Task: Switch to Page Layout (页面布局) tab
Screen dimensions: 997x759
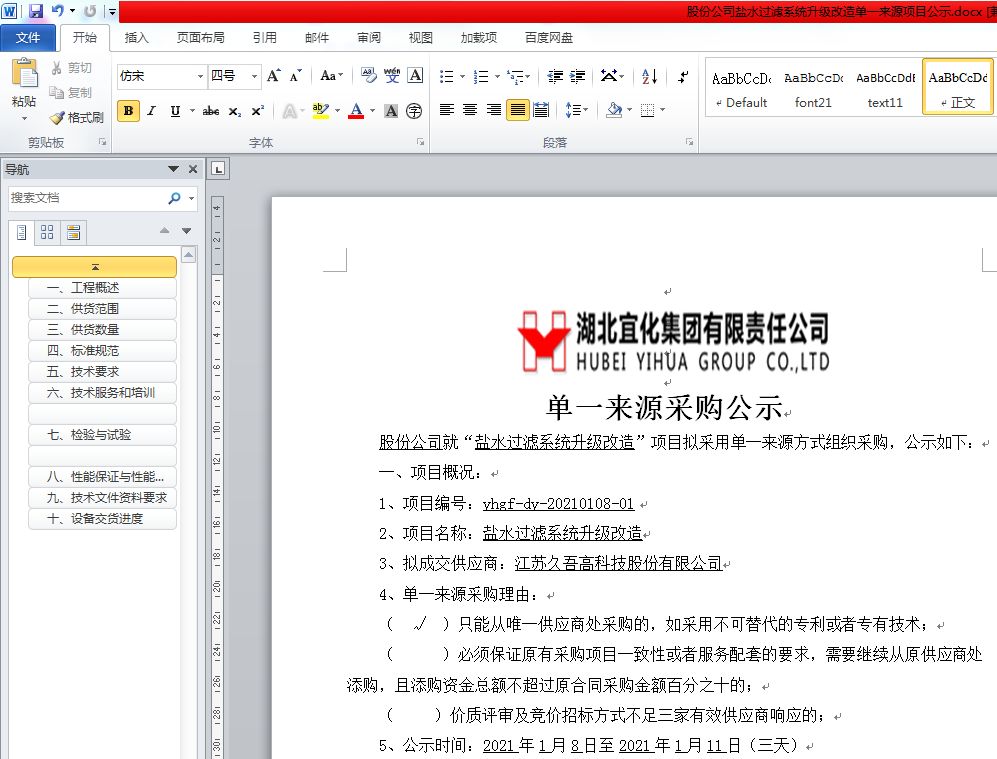Action: [200, 38]
